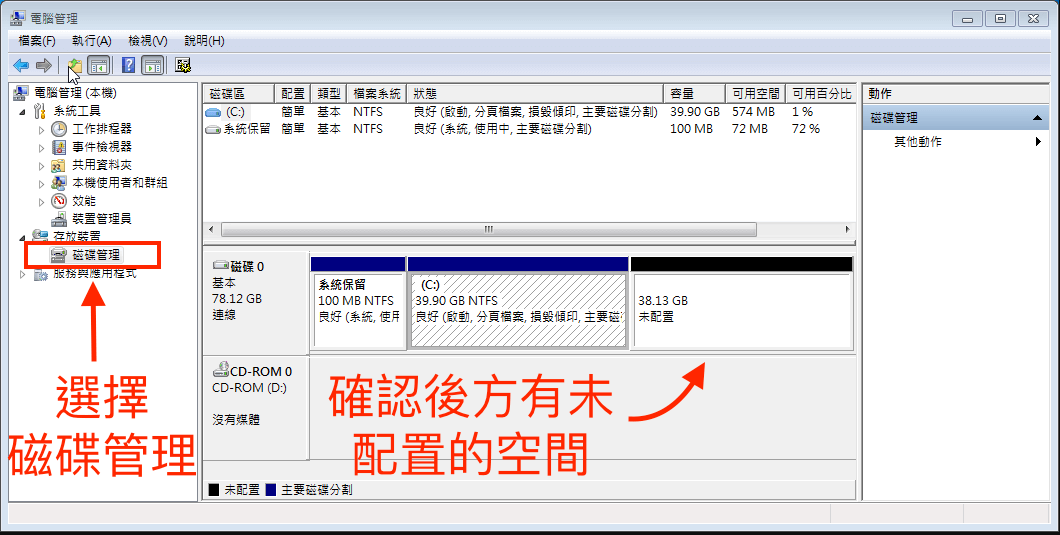Click the 主要磁碟分割 legend entry
The image size is (1060, 535).
pyautogui.click(x=310, y=490)
